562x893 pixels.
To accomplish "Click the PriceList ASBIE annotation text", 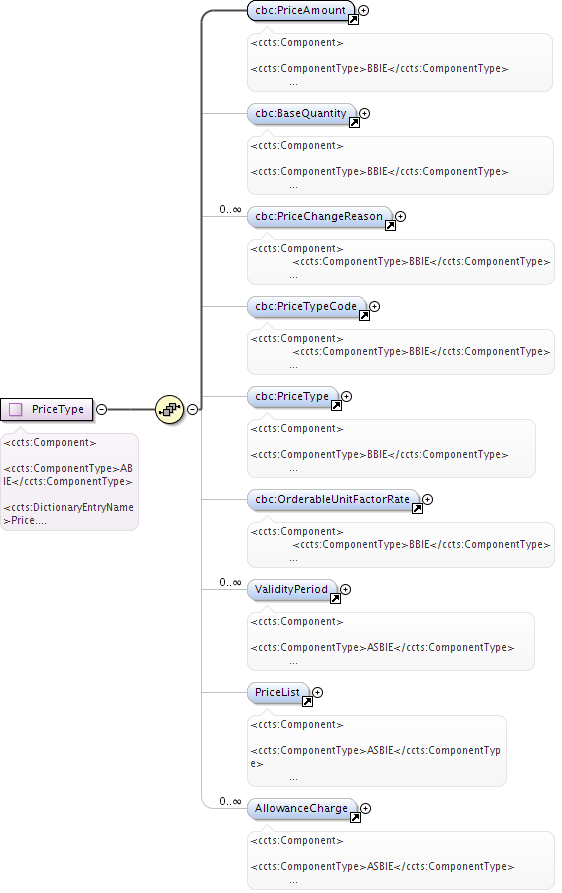I will pos(376,751).
